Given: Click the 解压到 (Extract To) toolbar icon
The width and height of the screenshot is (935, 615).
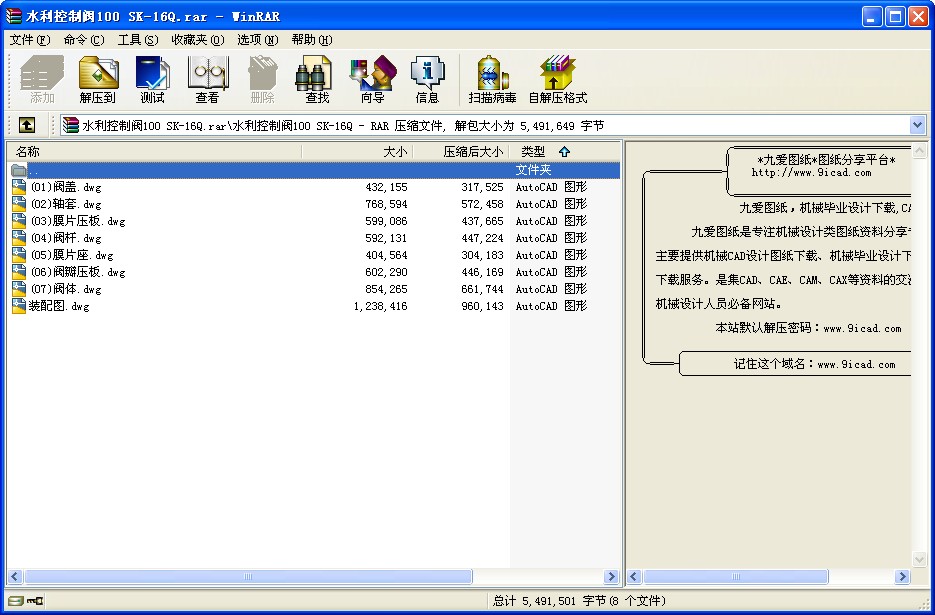Looking at the screenshot, I should click(98, 80).
